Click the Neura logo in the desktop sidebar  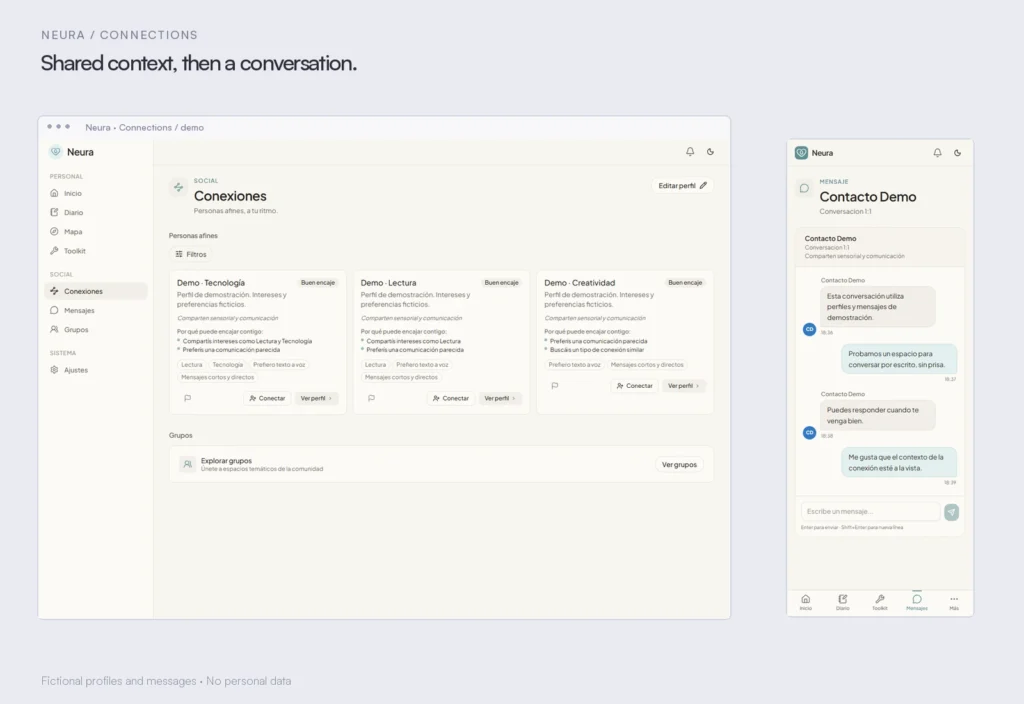(x=56, y=152)
